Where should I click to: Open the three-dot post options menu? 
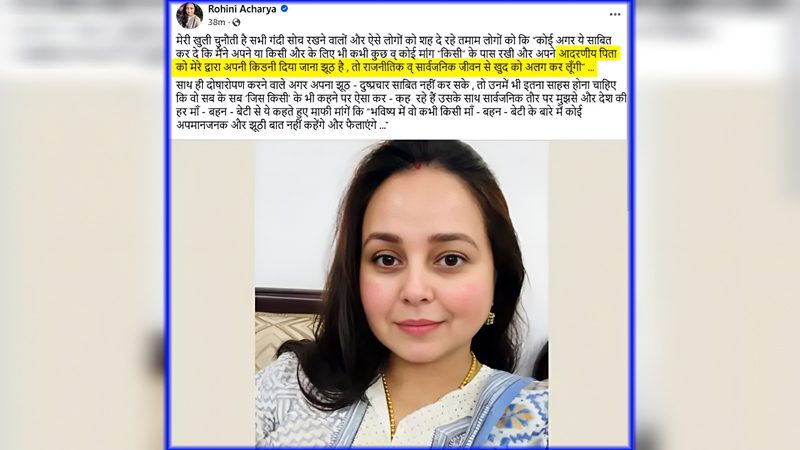coord(615,14)
